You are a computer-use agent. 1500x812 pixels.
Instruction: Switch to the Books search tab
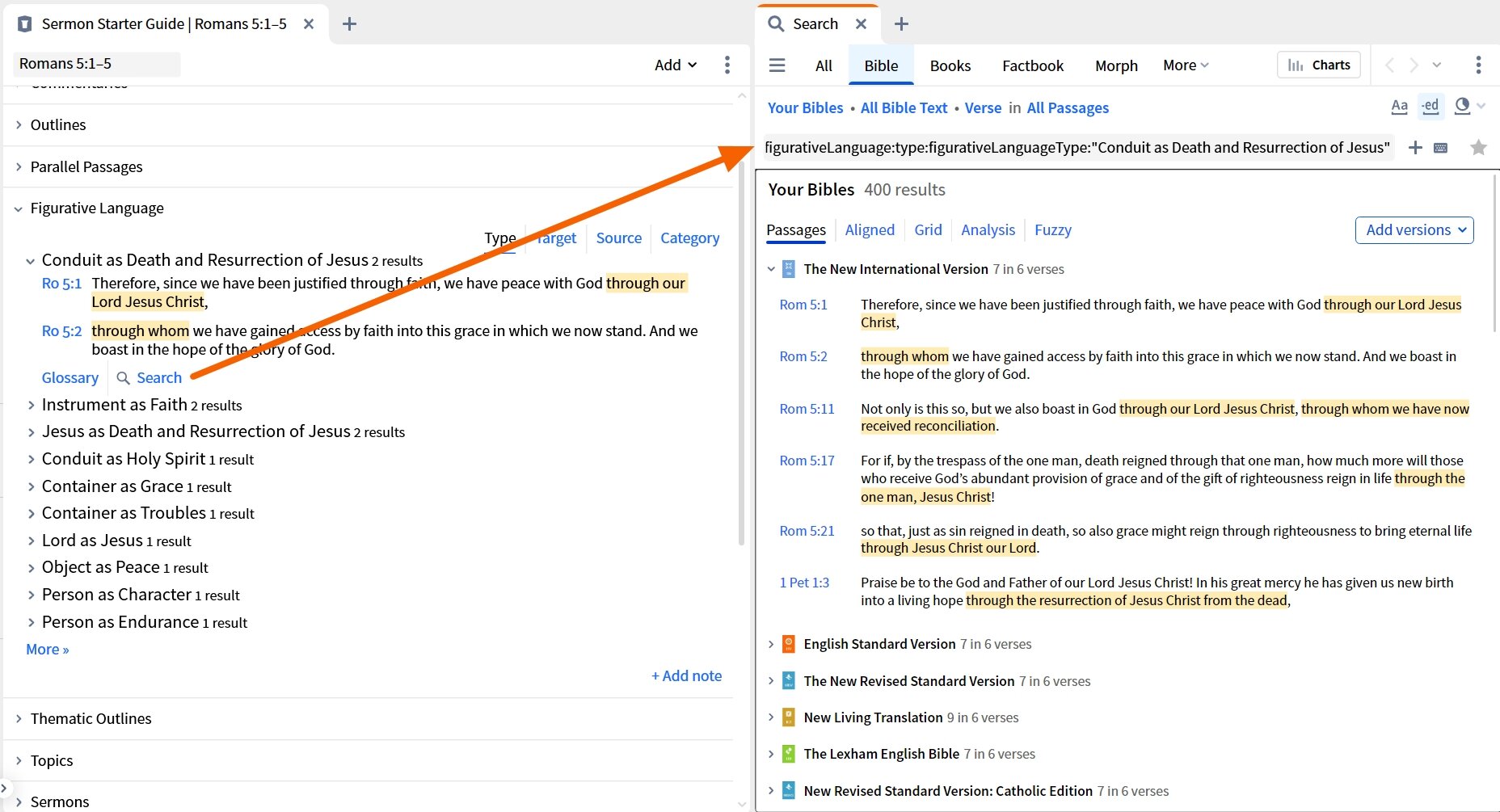click(x=950, y=65)
